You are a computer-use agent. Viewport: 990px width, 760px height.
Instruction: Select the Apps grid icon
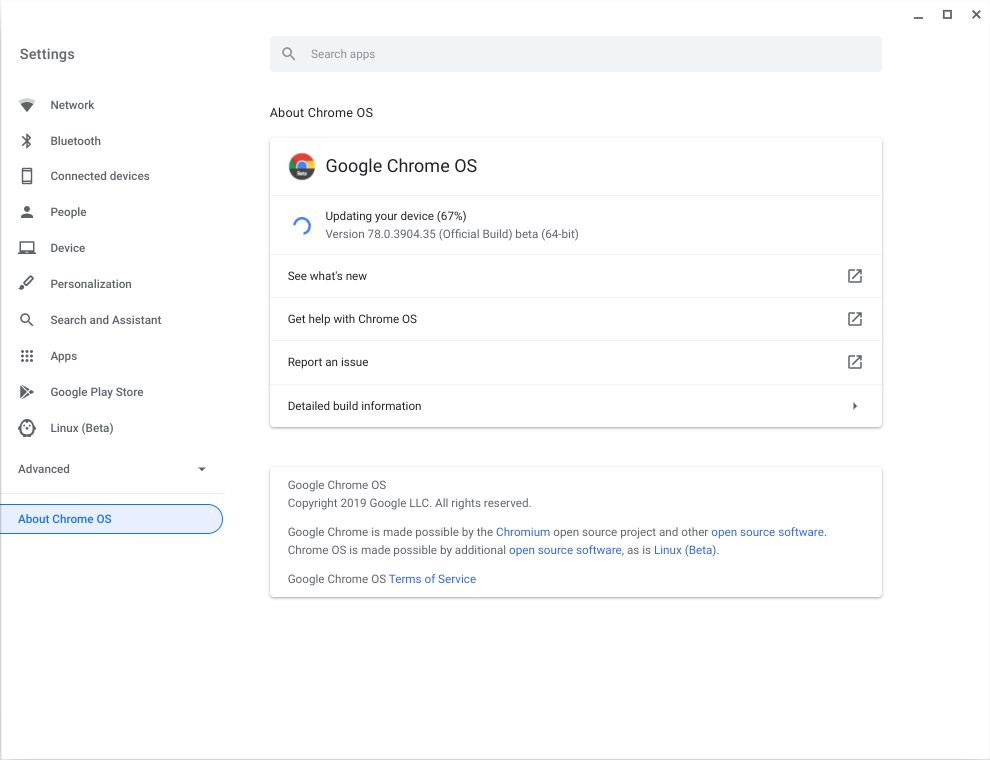[27, 356]
